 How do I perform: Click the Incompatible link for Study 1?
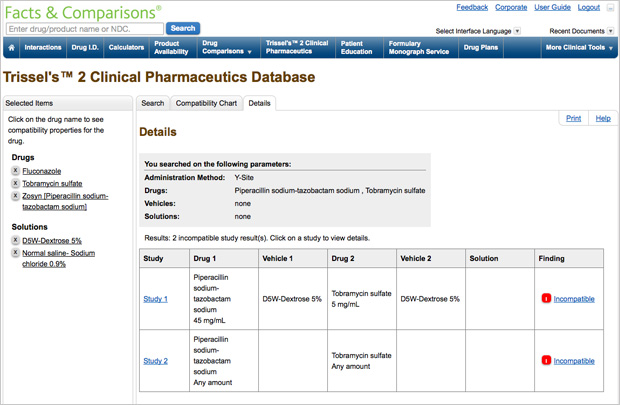[x=574, y=299]
